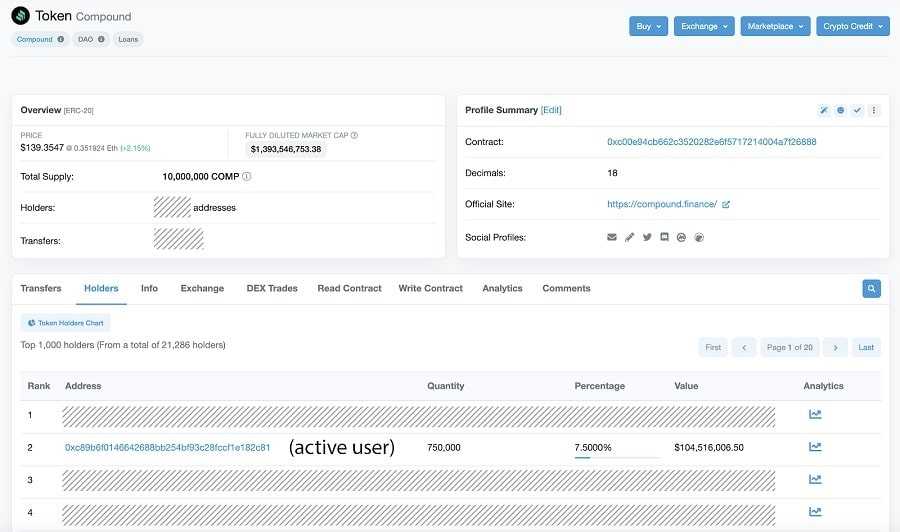Click the info icon next to Total Supply
This screenshot has height=532, width=900.
[247, 176]
